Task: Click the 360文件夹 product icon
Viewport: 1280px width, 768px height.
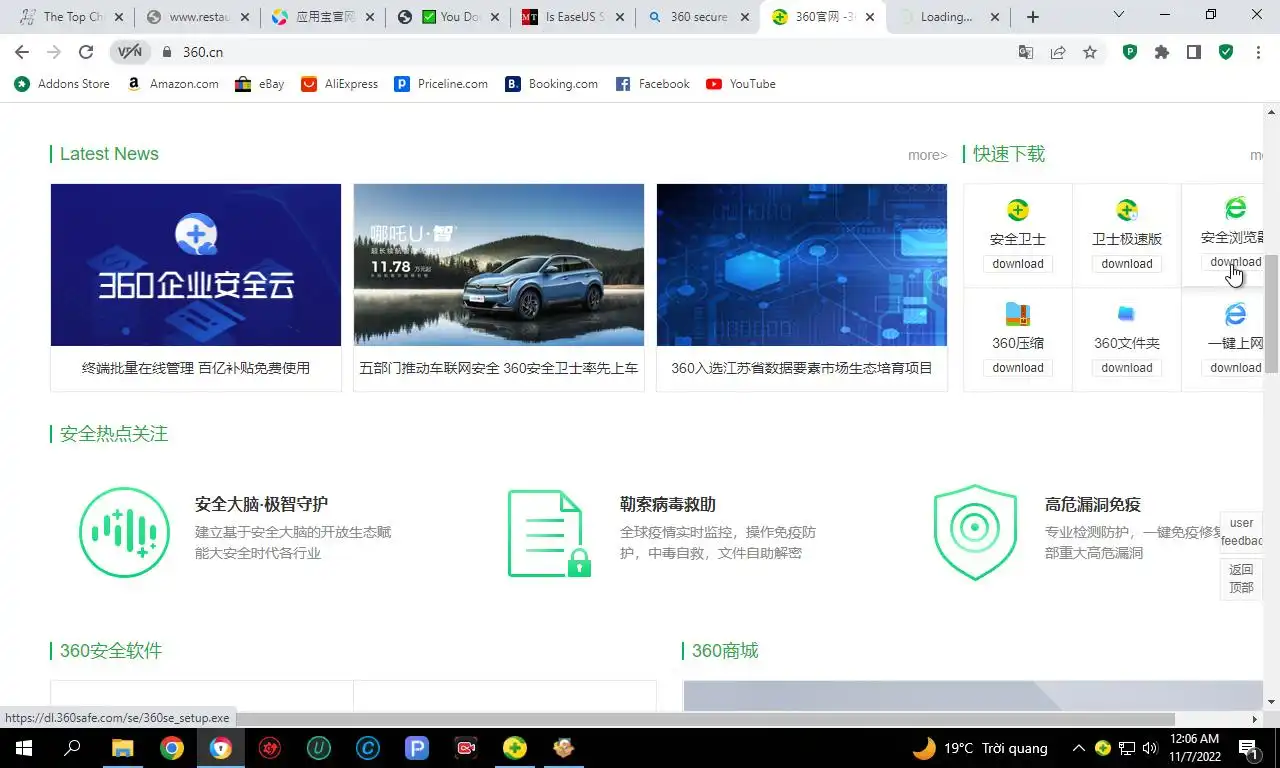Action: tap(1127, 314)
